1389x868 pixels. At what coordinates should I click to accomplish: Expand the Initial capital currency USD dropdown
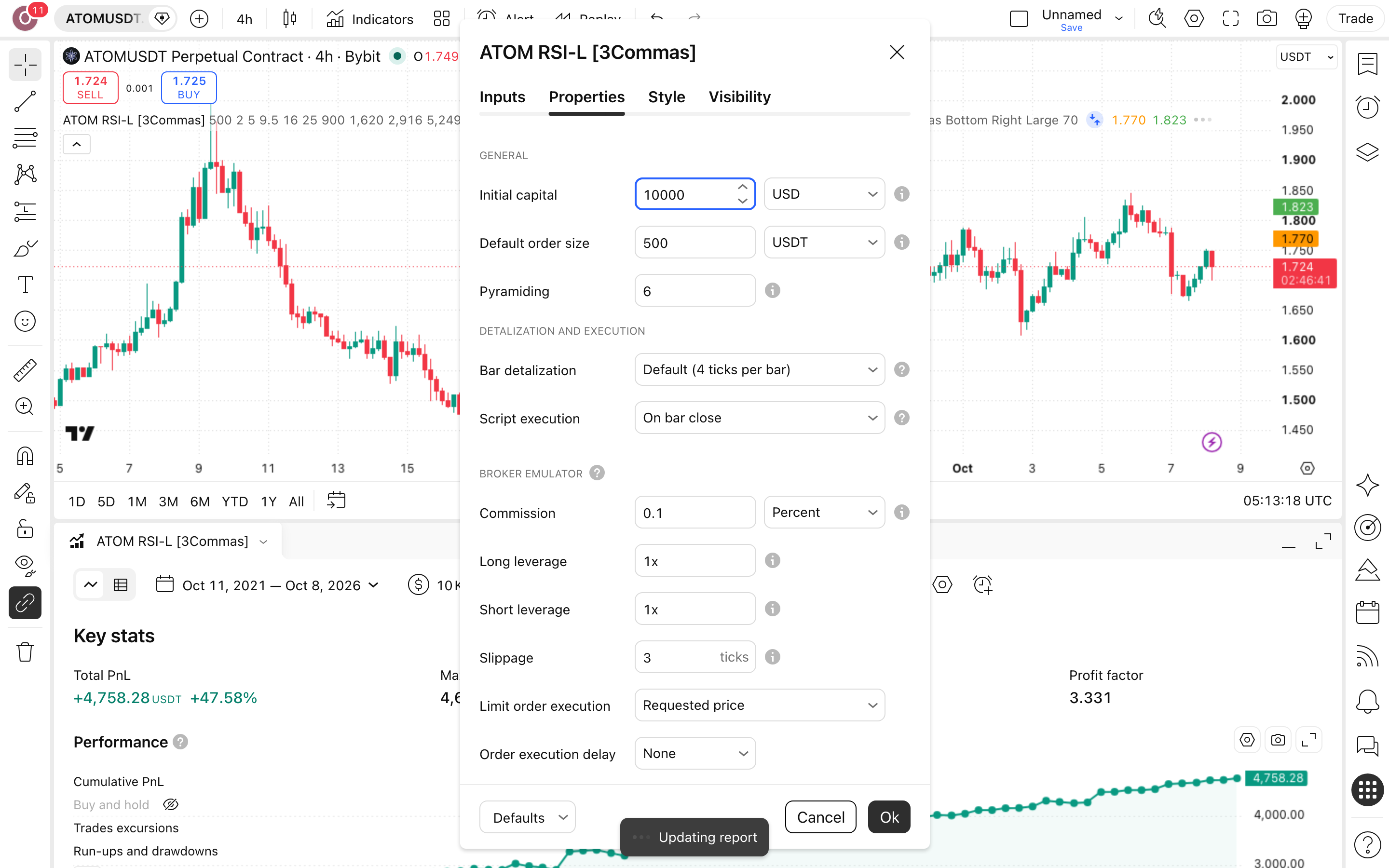coord(824,194)
